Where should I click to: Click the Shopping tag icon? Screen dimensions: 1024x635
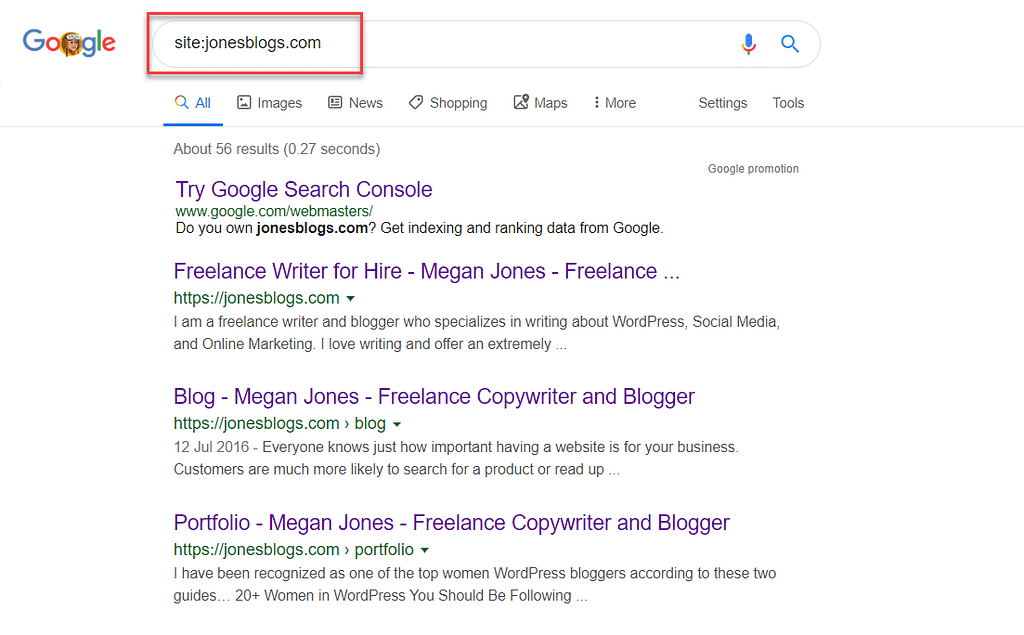414,102
